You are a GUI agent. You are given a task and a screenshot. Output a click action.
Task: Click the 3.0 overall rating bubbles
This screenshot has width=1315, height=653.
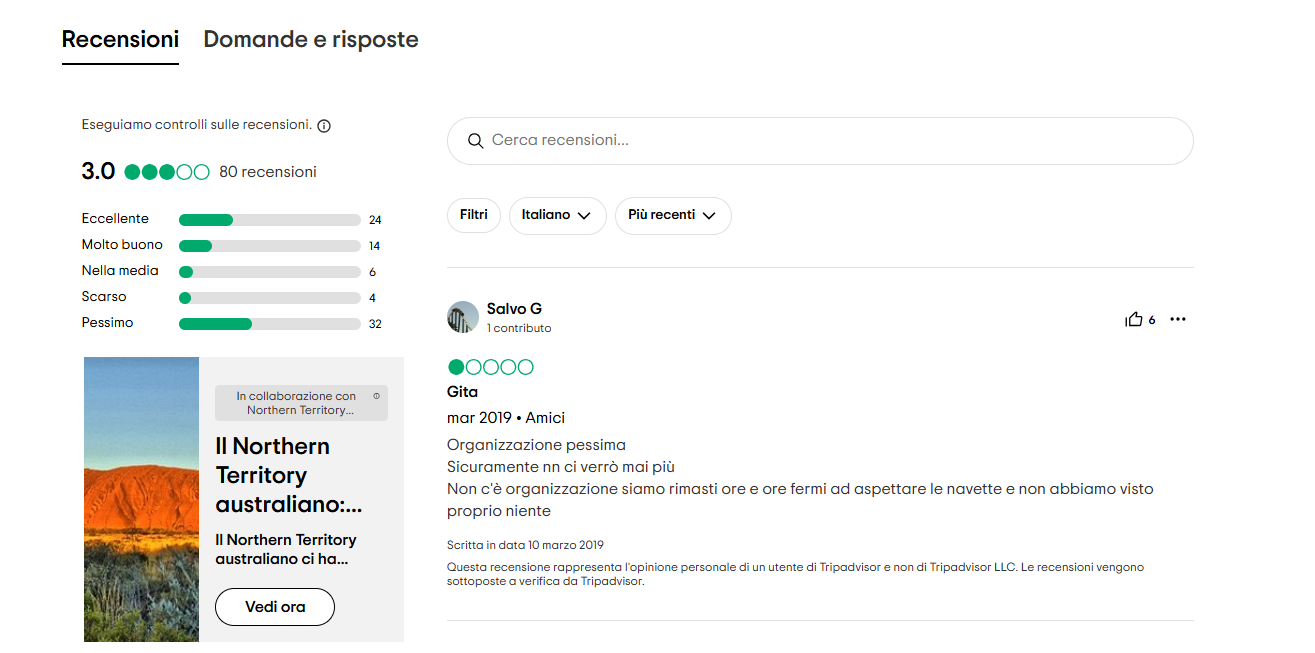tap(167, 172)
